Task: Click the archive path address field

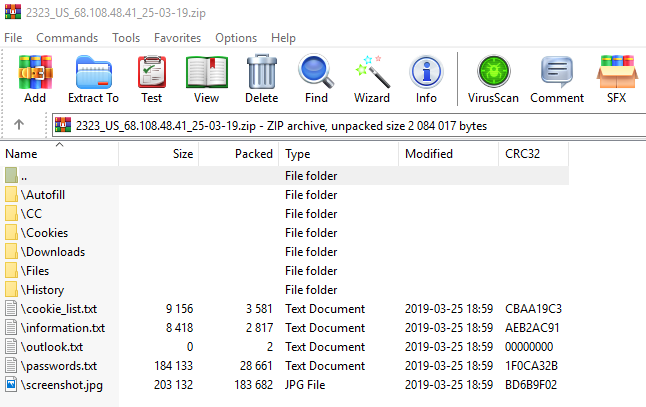Action: [x=349, y=125]
